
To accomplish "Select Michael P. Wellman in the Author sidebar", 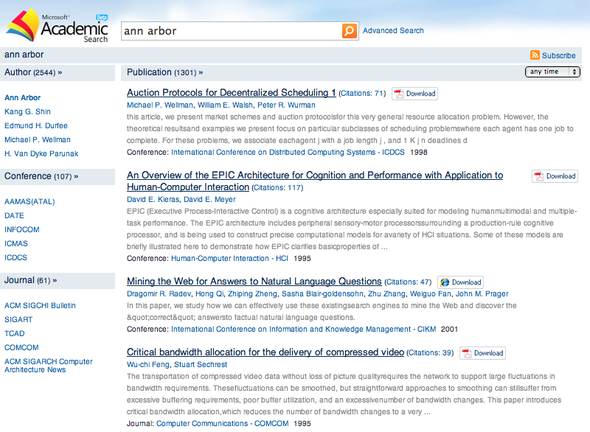I will point(37,140).
